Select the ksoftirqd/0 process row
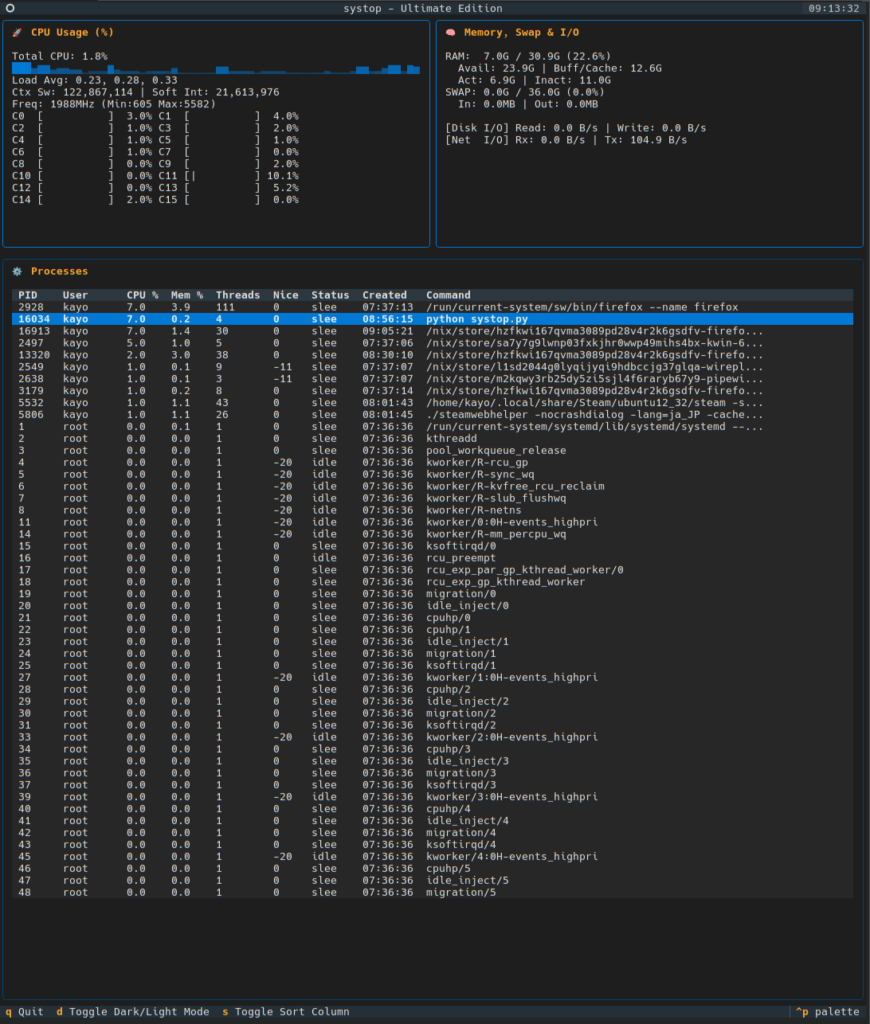 pyautogui.click(x=432, y=546)
